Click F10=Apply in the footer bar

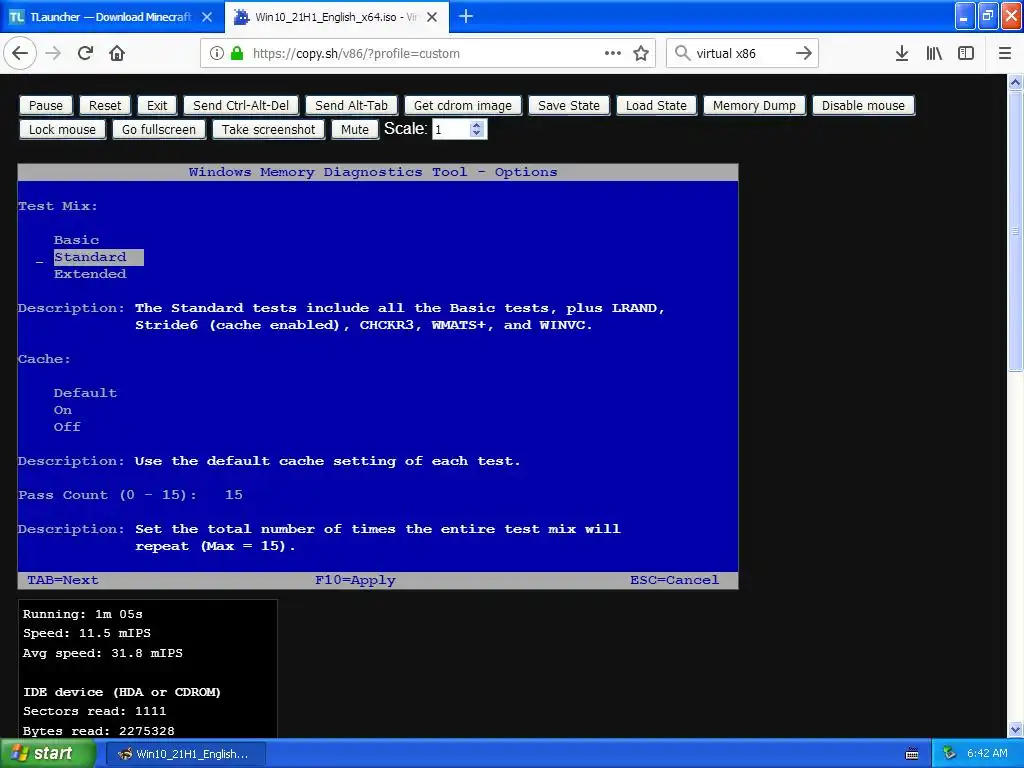click(x=355, y=580)
